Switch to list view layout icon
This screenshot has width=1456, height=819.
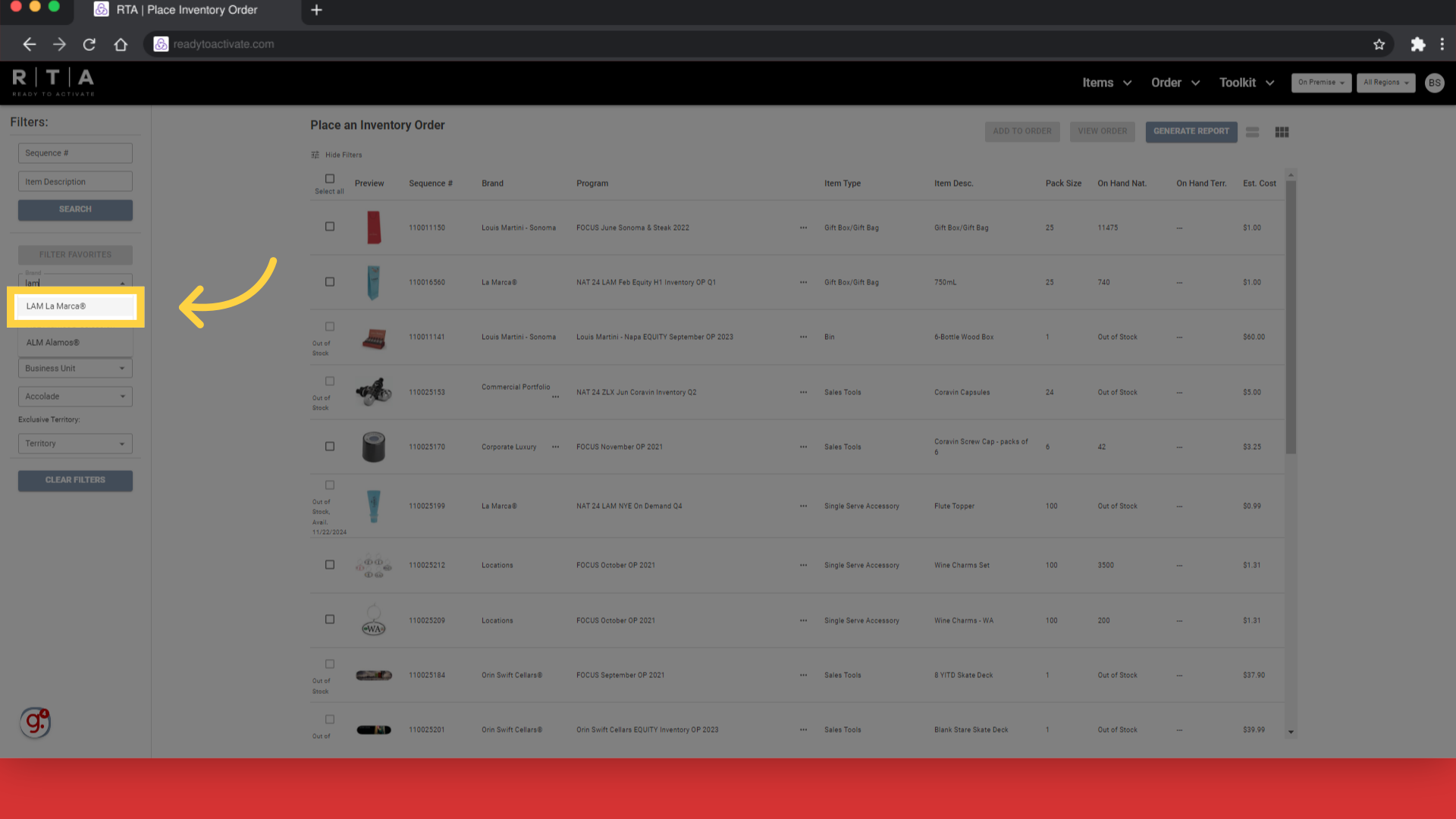(1252, 132)
